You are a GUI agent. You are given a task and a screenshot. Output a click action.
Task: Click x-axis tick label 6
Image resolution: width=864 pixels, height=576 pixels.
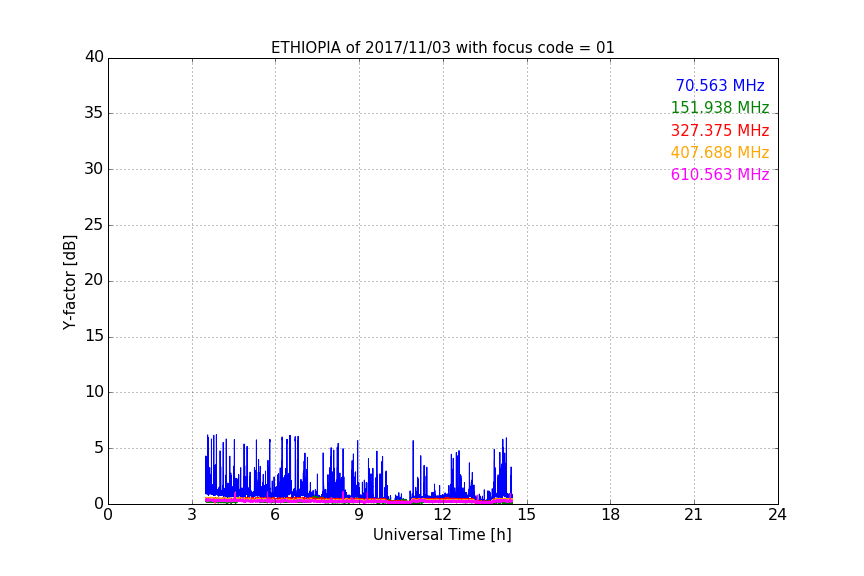click(x=275, y=515)
